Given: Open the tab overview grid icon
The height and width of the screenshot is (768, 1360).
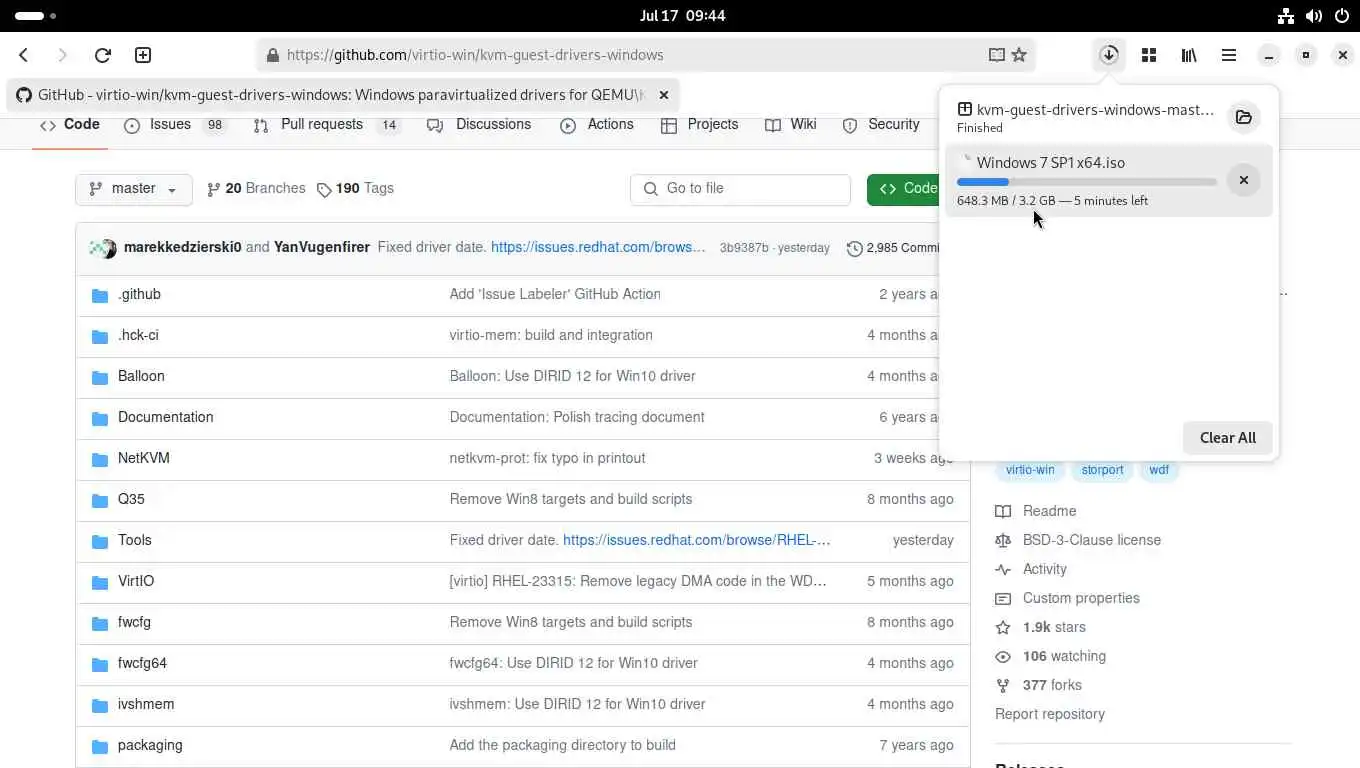Looking at the screenshot, I should click(x=1149, y=55).
